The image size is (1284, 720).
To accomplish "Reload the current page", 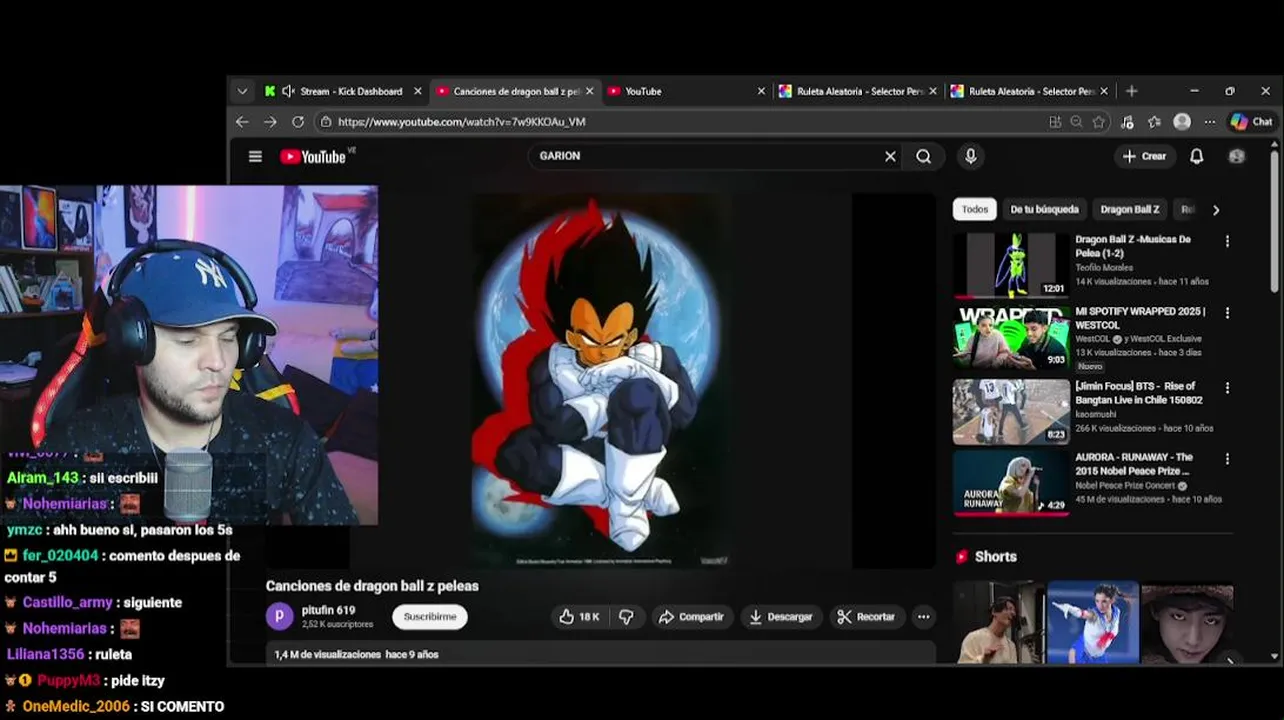I will pos(298,122).
